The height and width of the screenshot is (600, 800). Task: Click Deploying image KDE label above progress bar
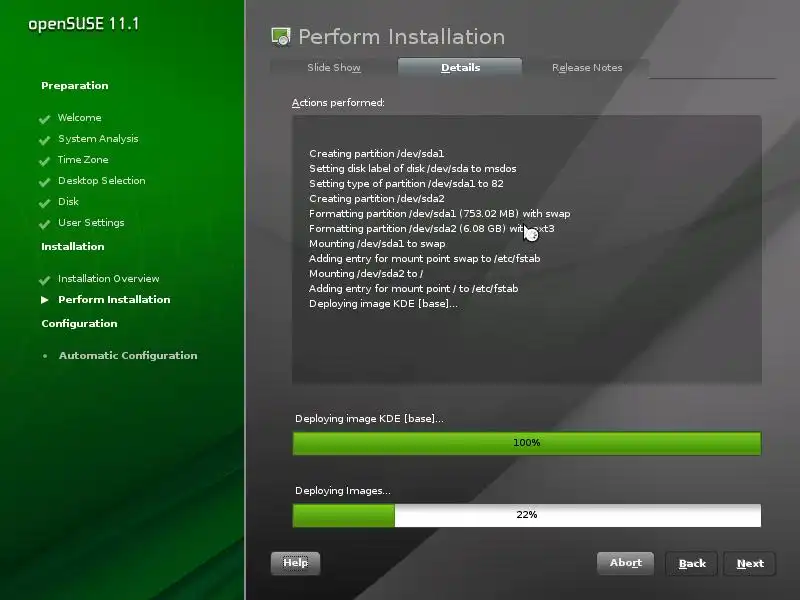point(369,419)
